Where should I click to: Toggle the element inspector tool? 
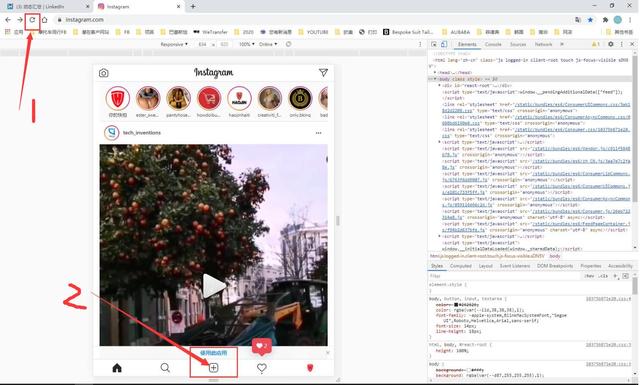[x=434, y=44]
